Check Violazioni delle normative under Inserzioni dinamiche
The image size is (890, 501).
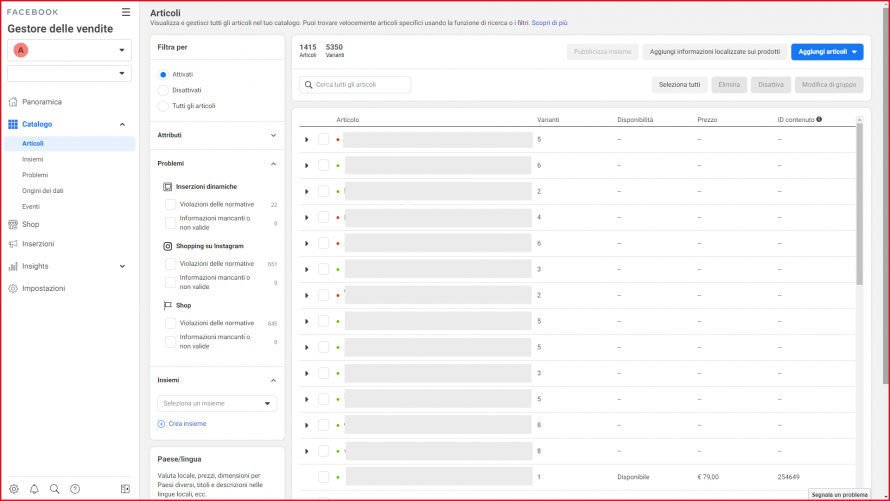tap(170, 204)
